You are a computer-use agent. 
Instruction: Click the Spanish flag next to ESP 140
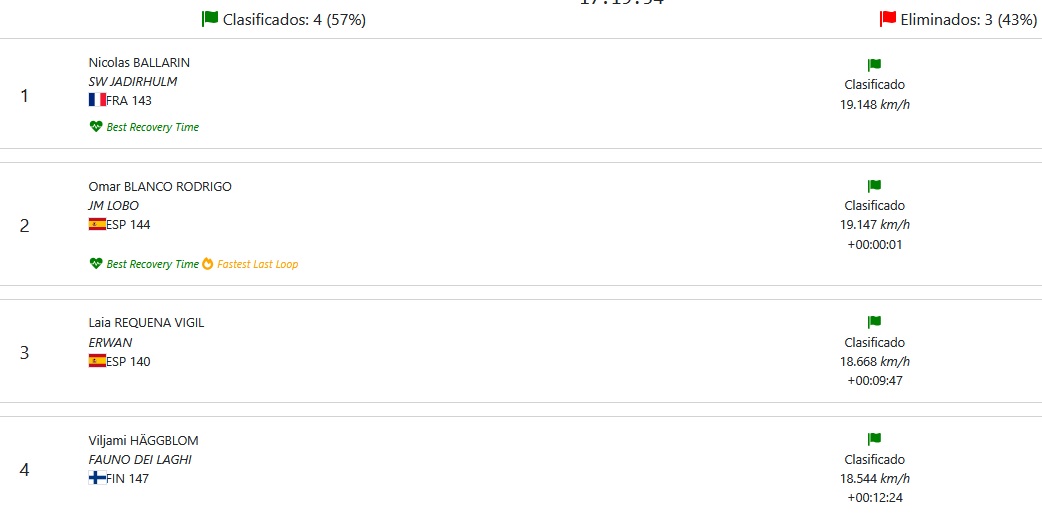pyautogui.click(x=97, y=361)
